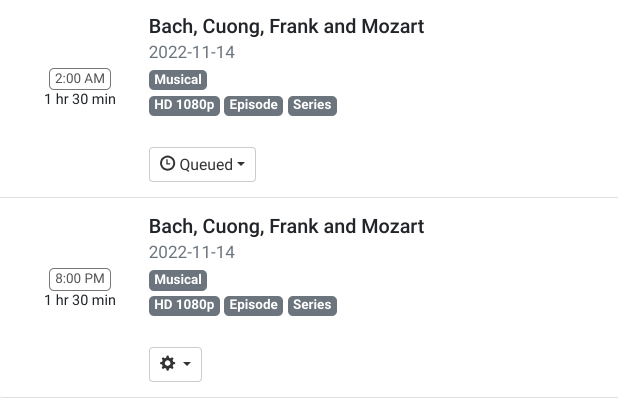Expand the Queued dropdown caret

[241, 165]
